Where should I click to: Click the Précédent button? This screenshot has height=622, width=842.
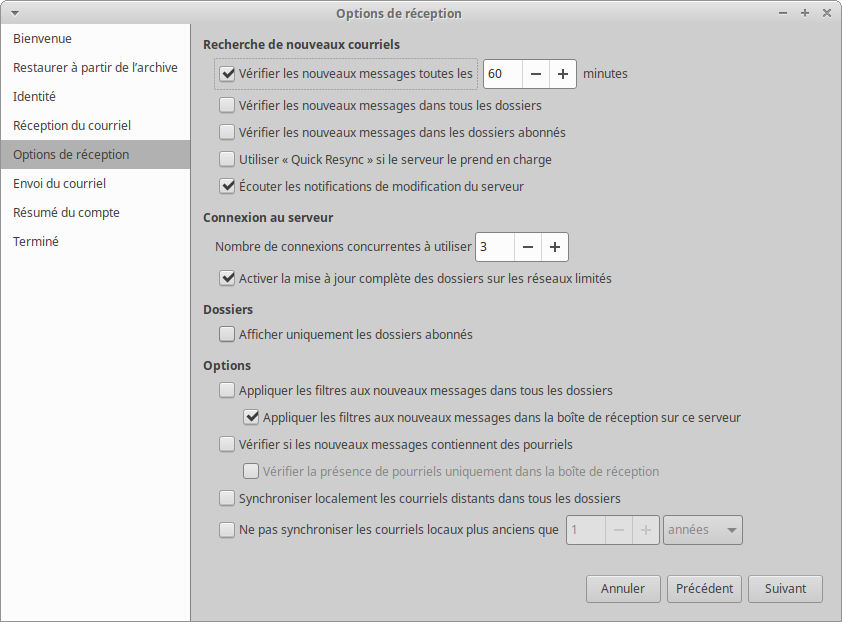point(704,589)
